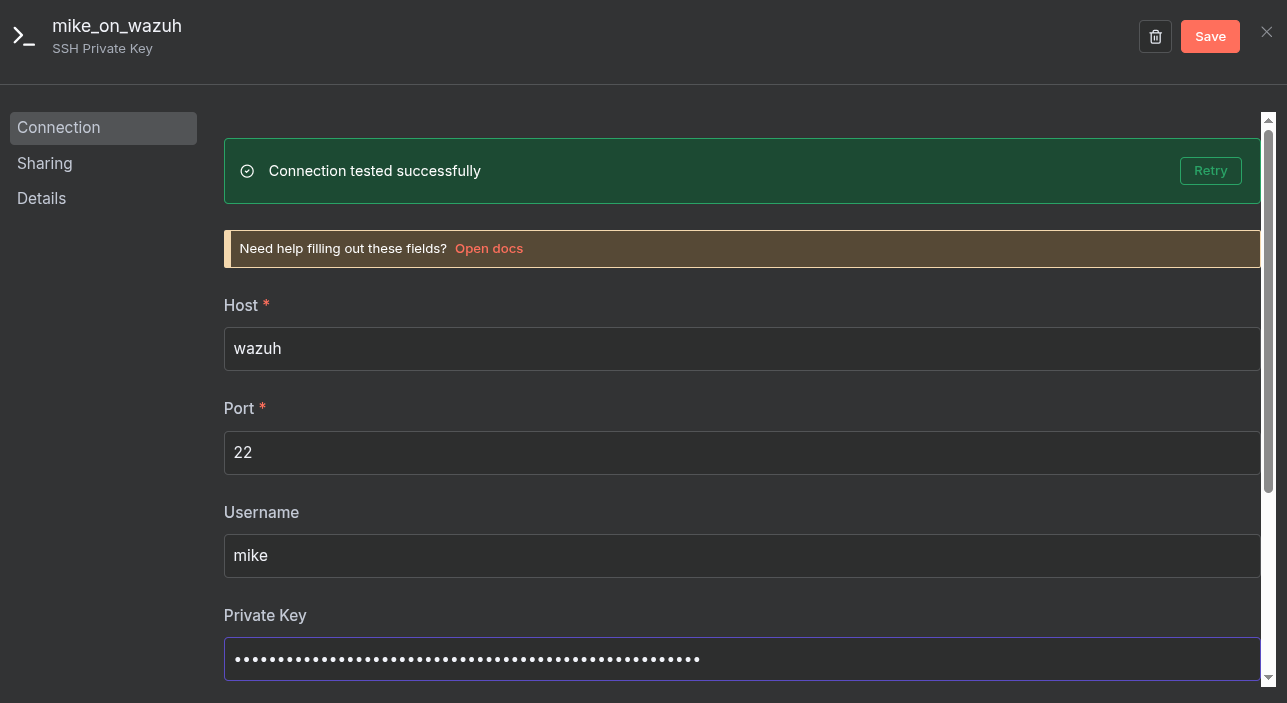Open docs link for field help

(489, 249)
